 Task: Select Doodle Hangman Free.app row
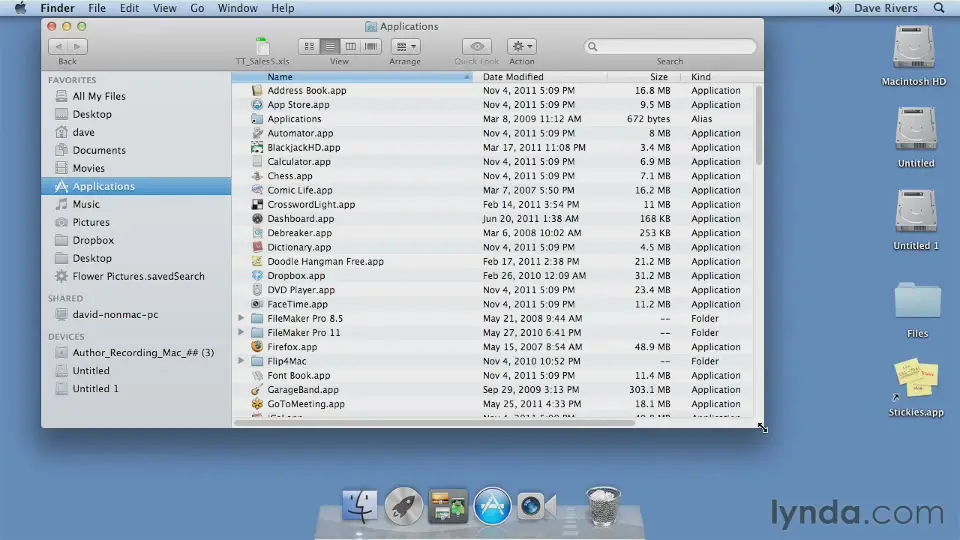493,261
